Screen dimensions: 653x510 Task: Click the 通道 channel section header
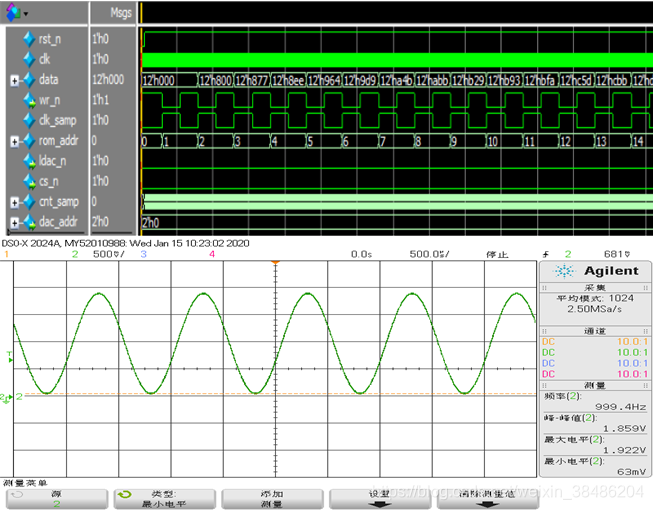pos(595,331)
